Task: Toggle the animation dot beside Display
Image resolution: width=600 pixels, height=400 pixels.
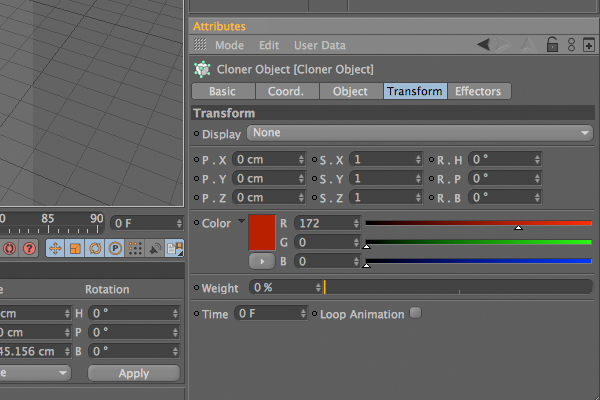Action: 197,134
